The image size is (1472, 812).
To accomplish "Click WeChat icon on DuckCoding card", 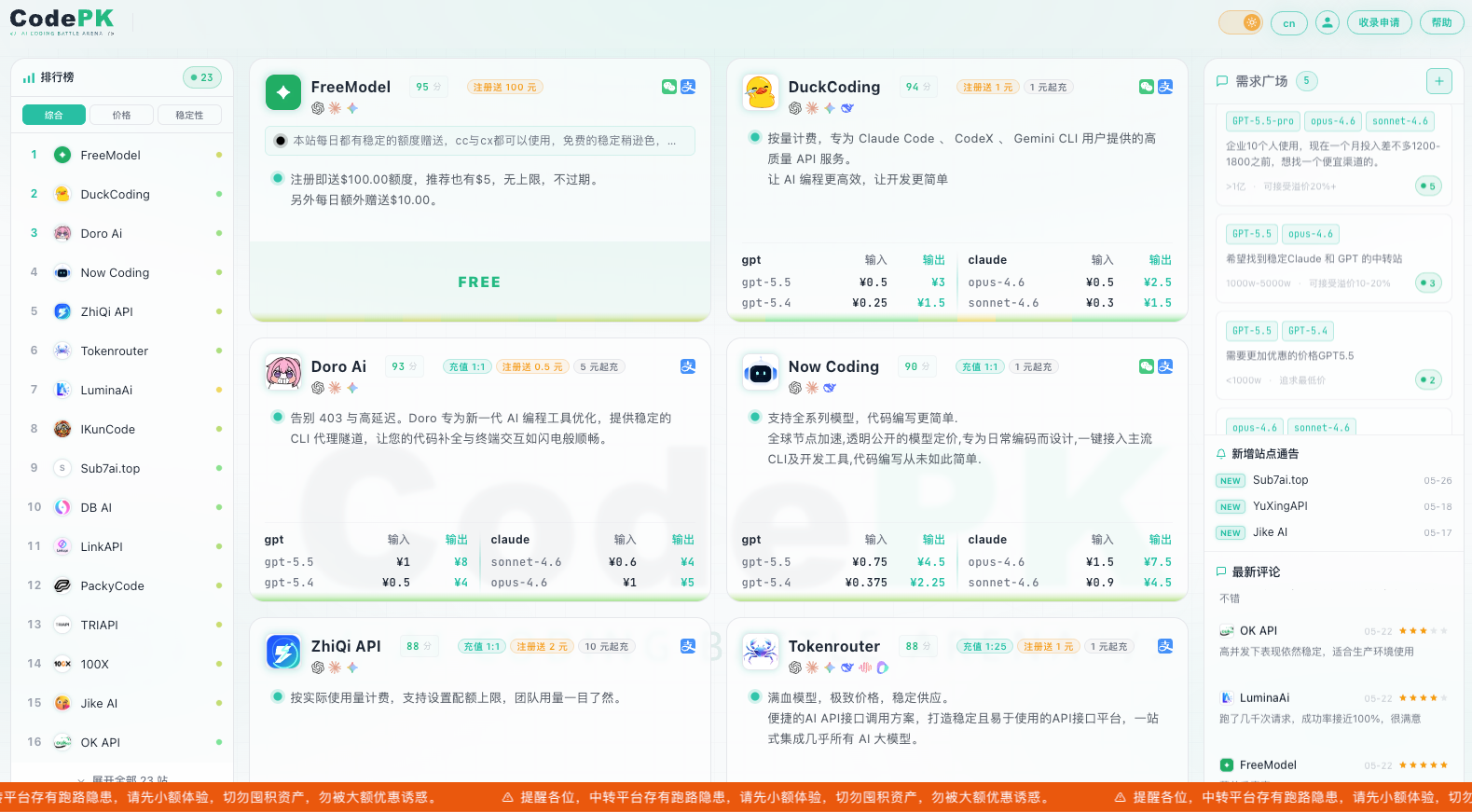I will tap(1147, 87).
